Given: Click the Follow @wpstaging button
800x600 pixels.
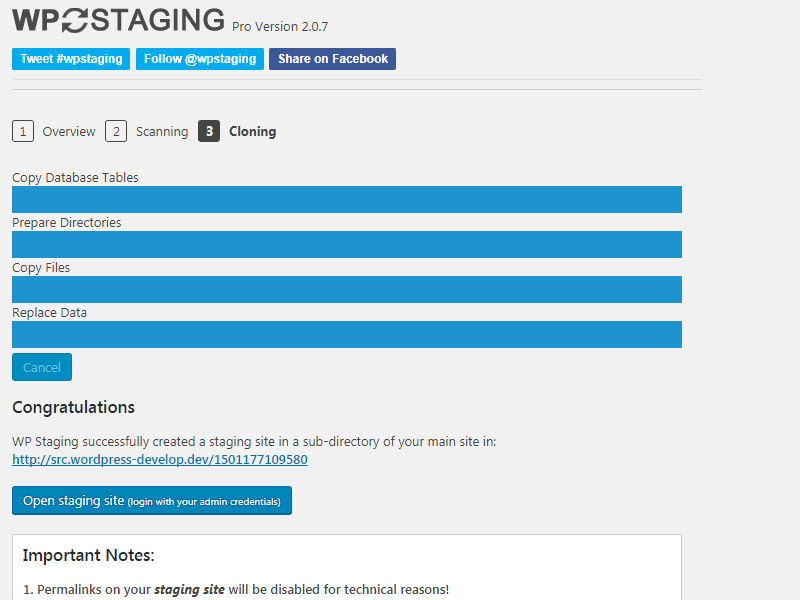Looking at the screenshot, I should tap(200, 59).
